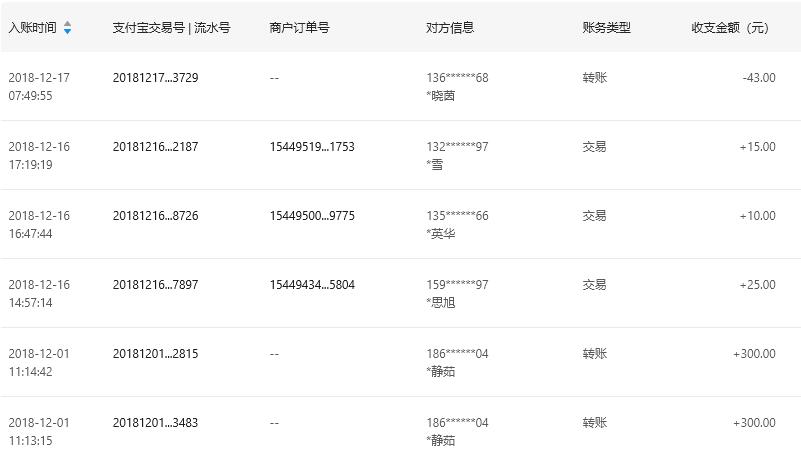
Task: Click merchant order 15449519...1753
Action: 312,147
